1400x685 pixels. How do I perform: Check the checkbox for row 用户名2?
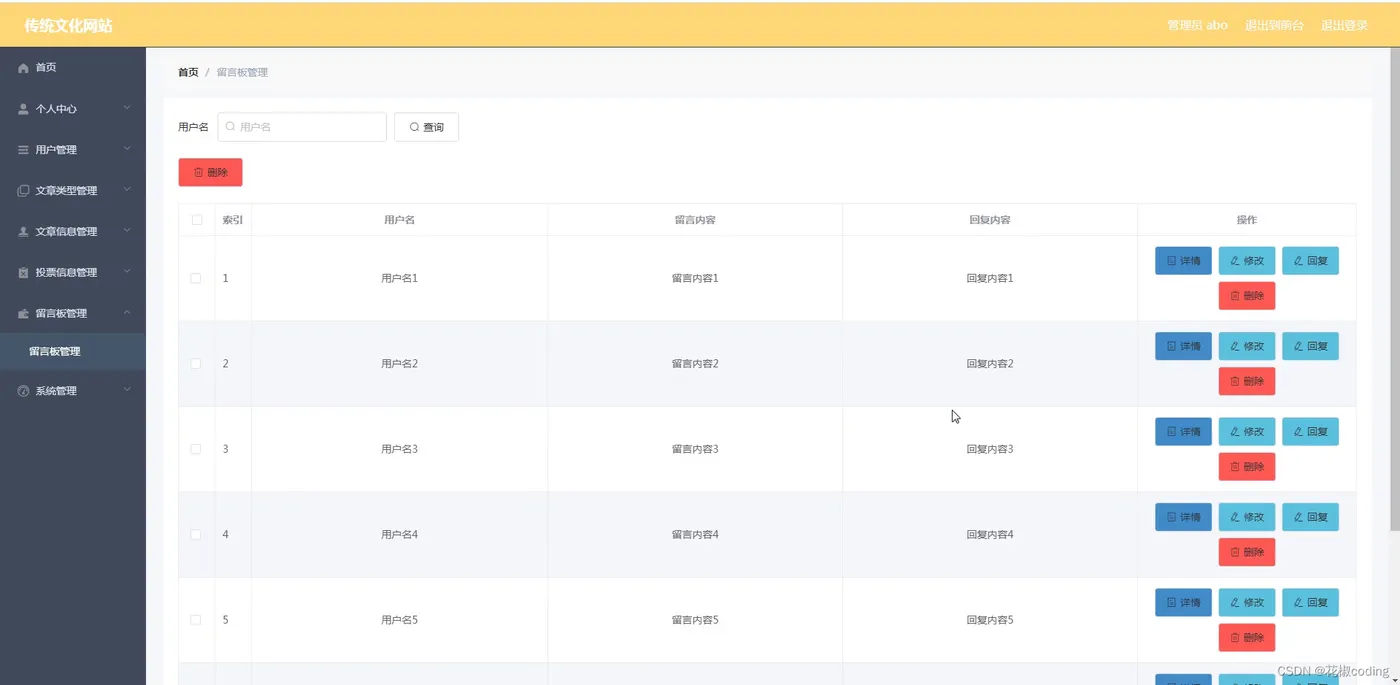coord(196,364)
